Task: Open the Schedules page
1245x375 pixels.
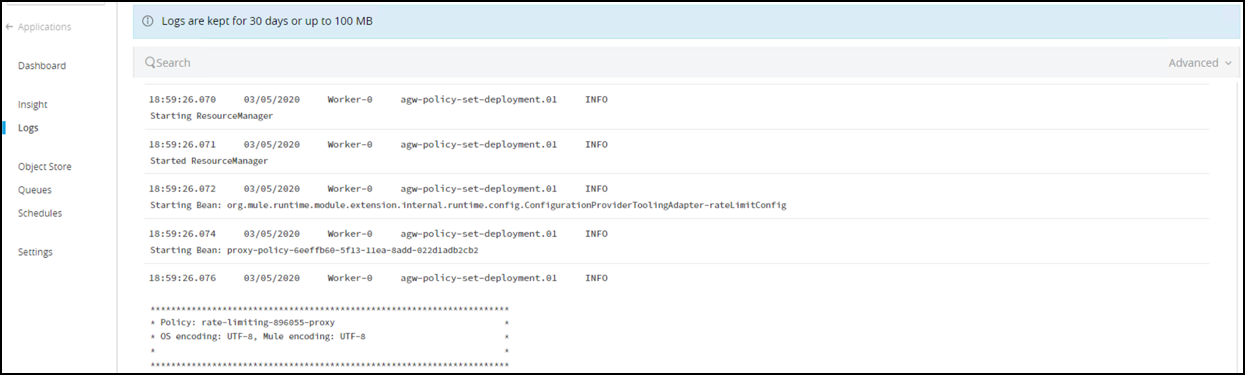Action: [40, 213]
